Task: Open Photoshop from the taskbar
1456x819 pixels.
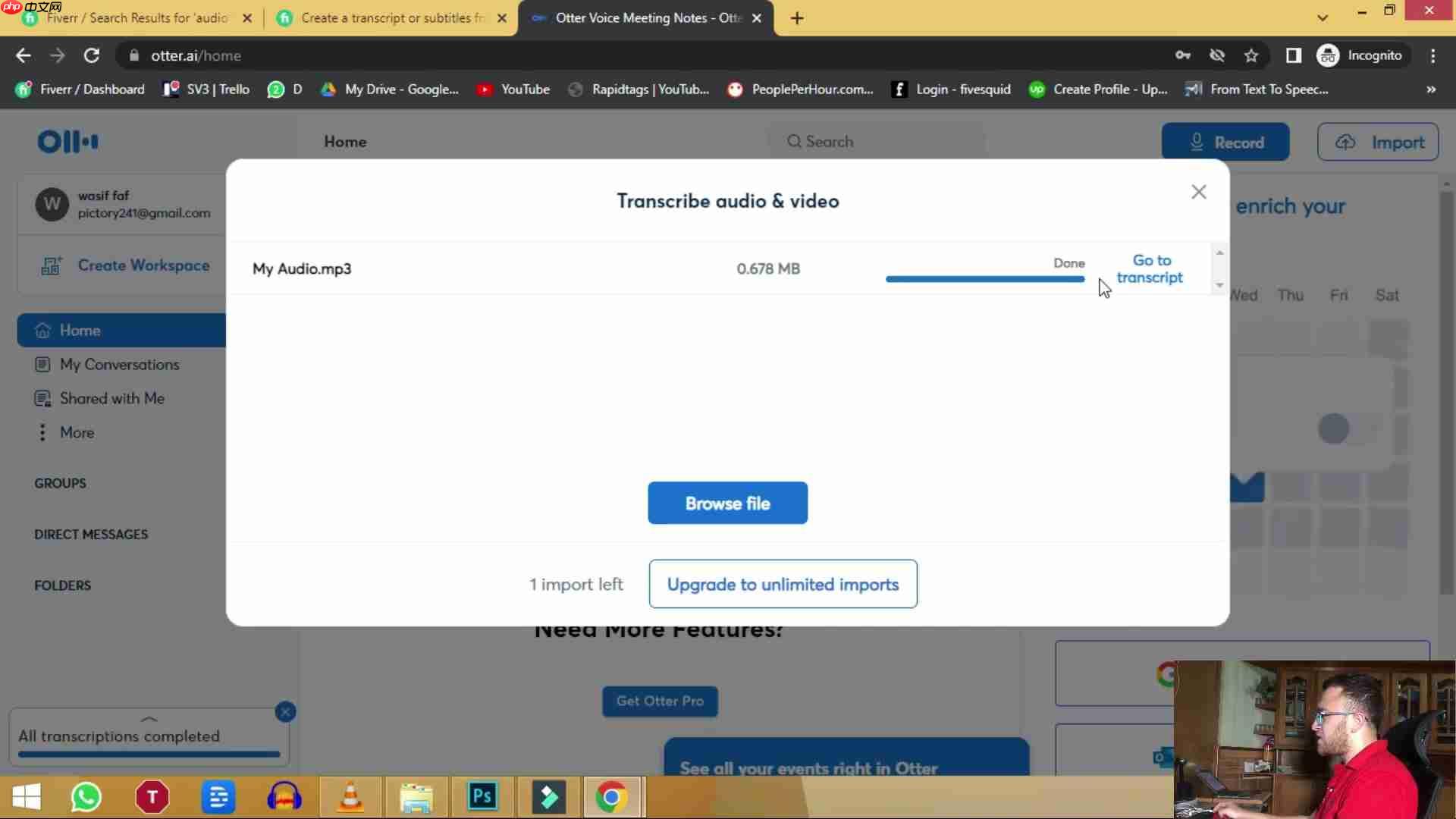Action: click(x=482, y=797)
